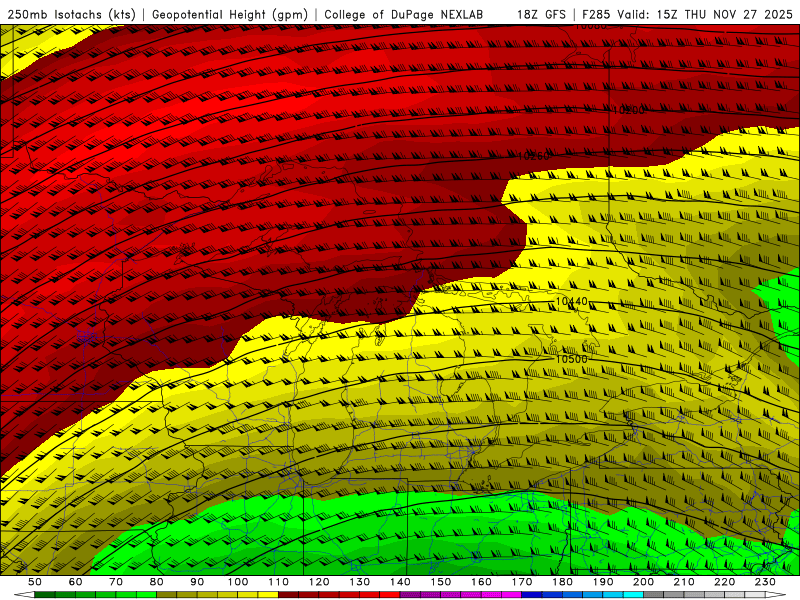Click the 90 value on the color scale
This screenshot has height=600, width=800.
197,582
